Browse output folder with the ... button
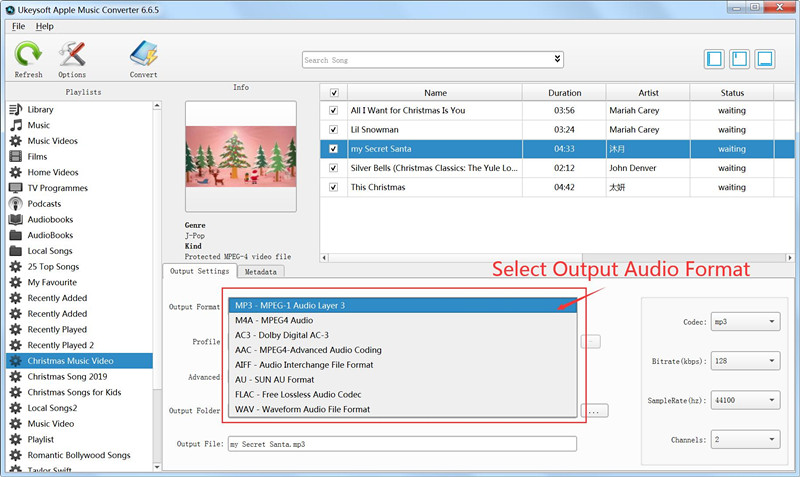This screenshot has height=477, width=800. [x=594, y=411]
